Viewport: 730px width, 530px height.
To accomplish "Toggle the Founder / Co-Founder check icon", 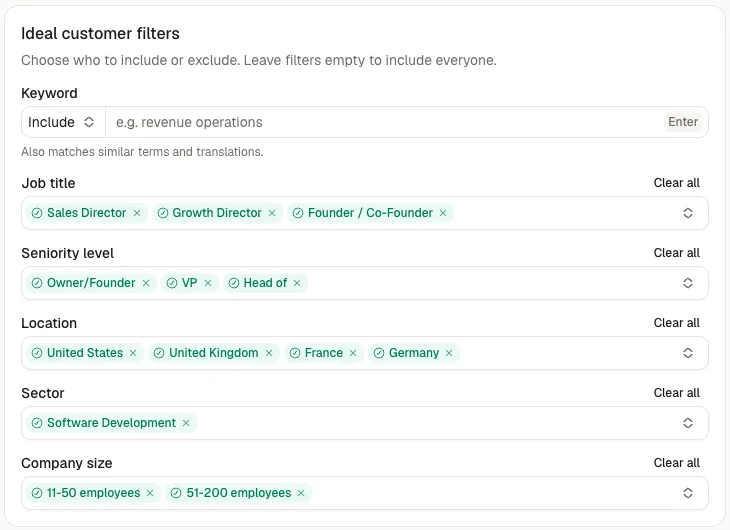I will click(298, 213).
